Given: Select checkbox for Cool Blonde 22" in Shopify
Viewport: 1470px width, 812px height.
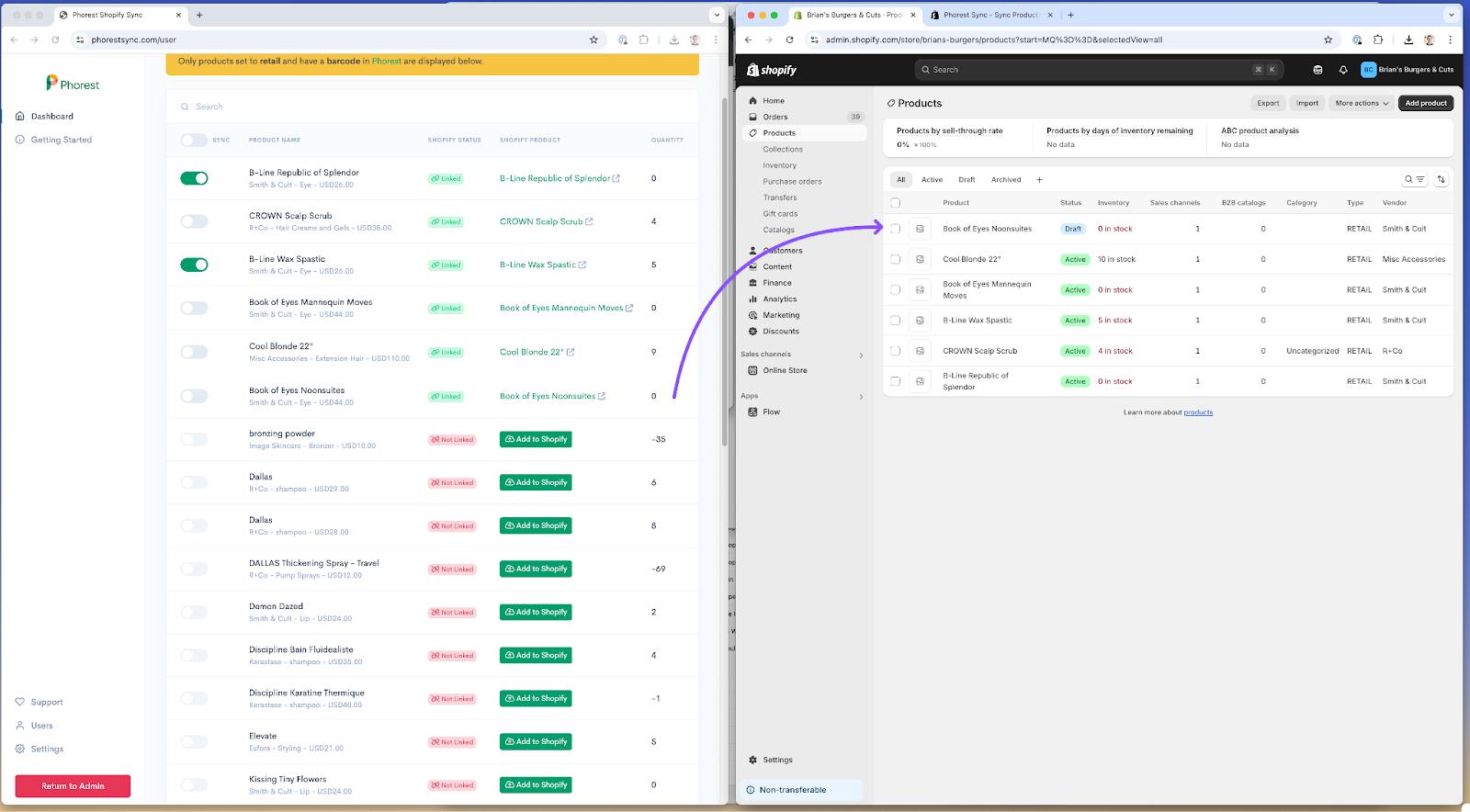Looking at the screenshot, I should click(x=896, y=259).
